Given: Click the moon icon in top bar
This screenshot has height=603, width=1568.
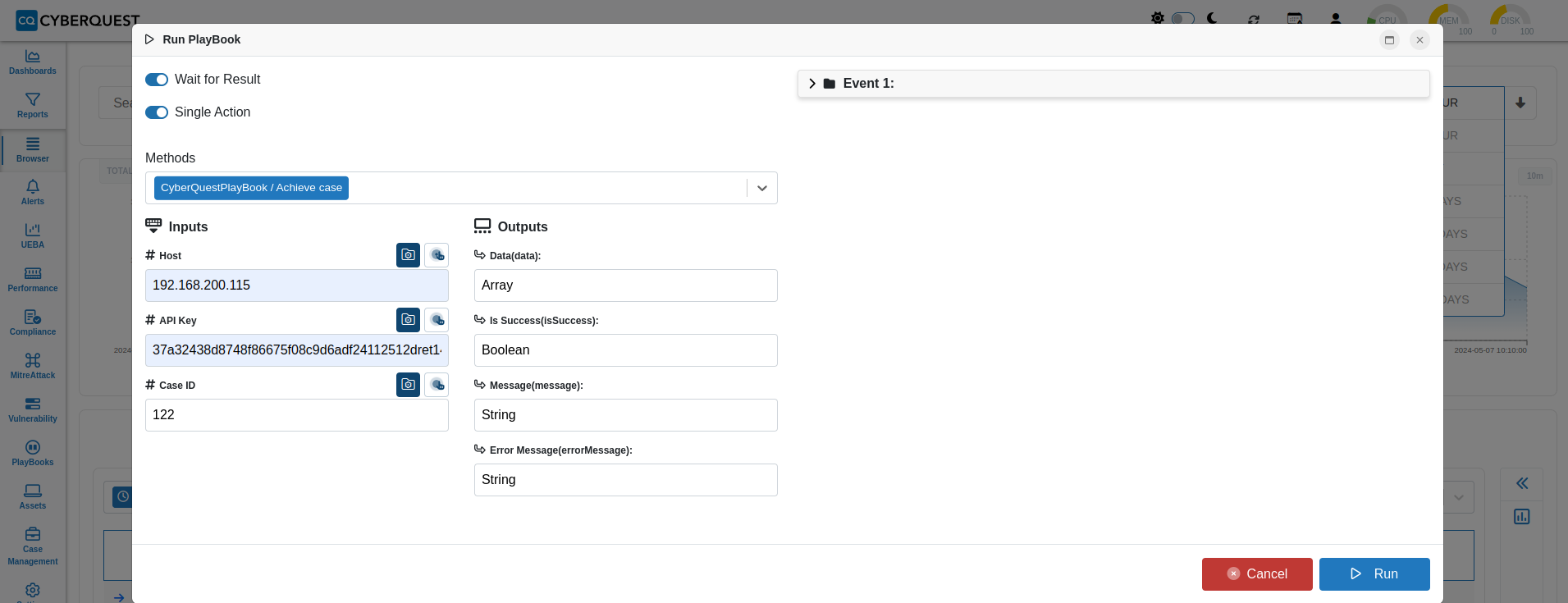Looking at the screenshot, I should [x=1212, y=18].
